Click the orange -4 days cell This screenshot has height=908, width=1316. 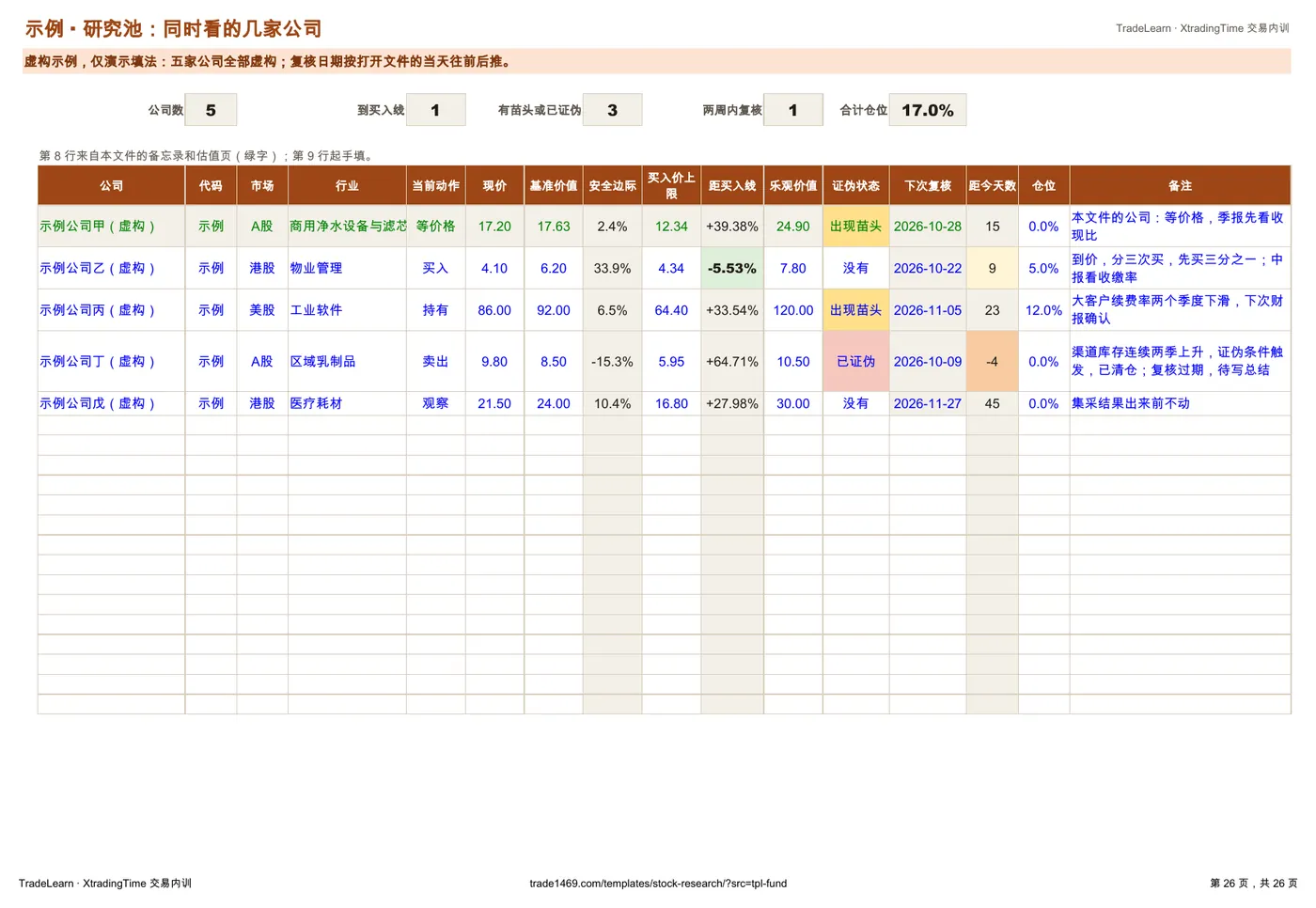pyautogui.click(x=992, y=362)
